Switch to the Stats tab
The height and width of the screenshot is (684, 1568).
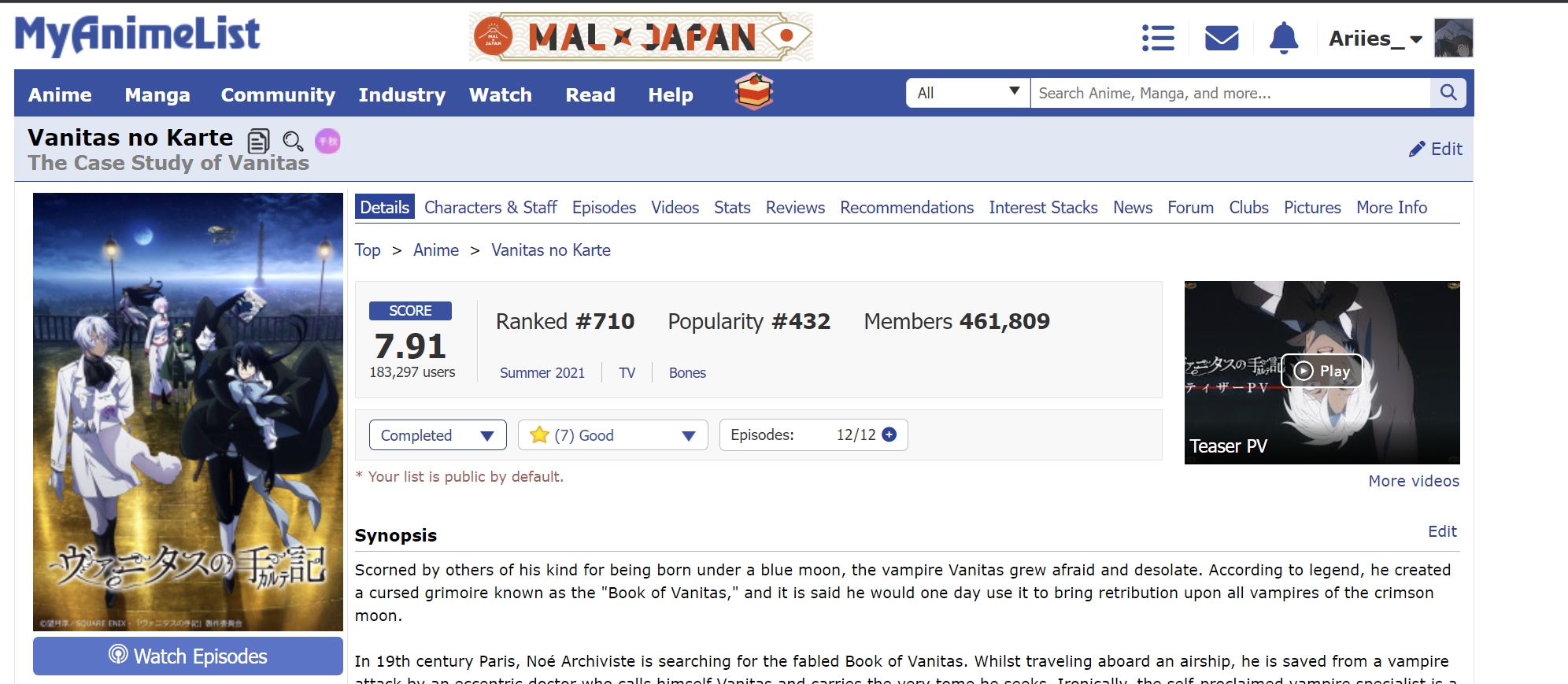coord(732,207)
